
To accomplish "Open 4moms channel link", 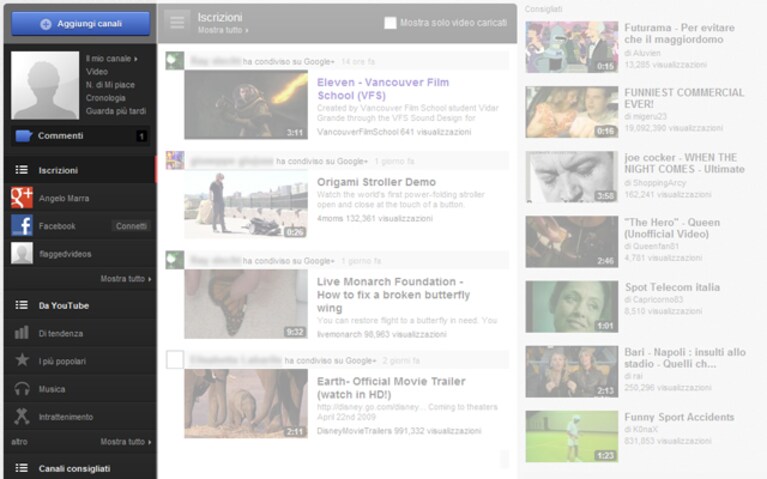I will pos(330,218).
